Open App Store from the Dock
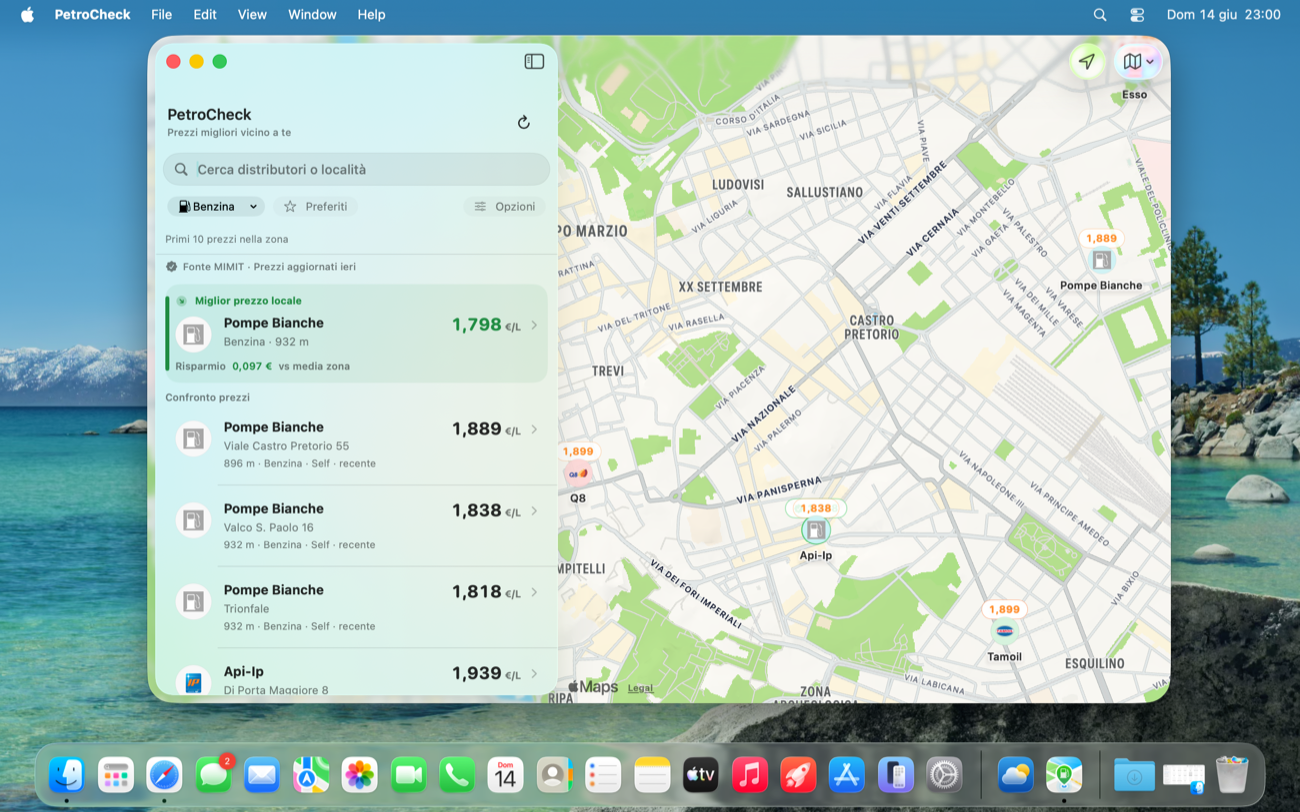The height and width of the screenshot is (812, 1300). click(x=847, y=775)
